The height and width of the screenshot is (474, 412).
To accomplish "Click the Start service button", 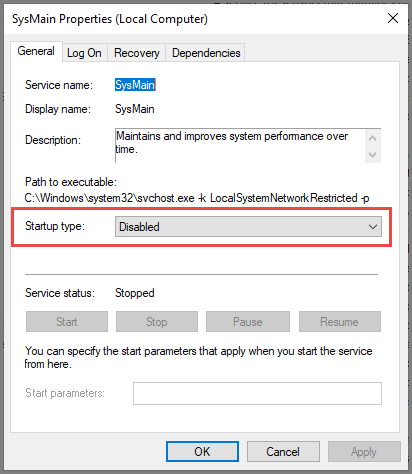I will 67,322.
